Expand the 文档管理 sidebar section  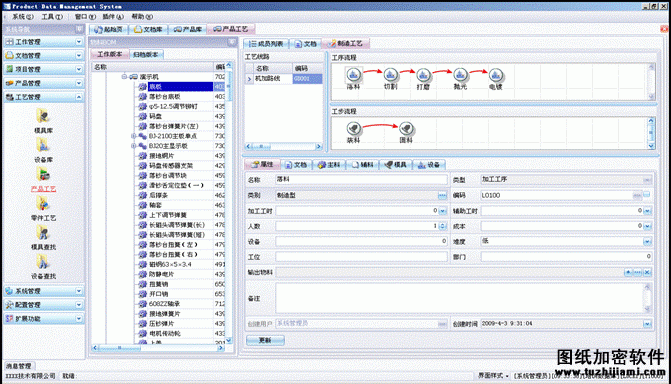[79, 56]
